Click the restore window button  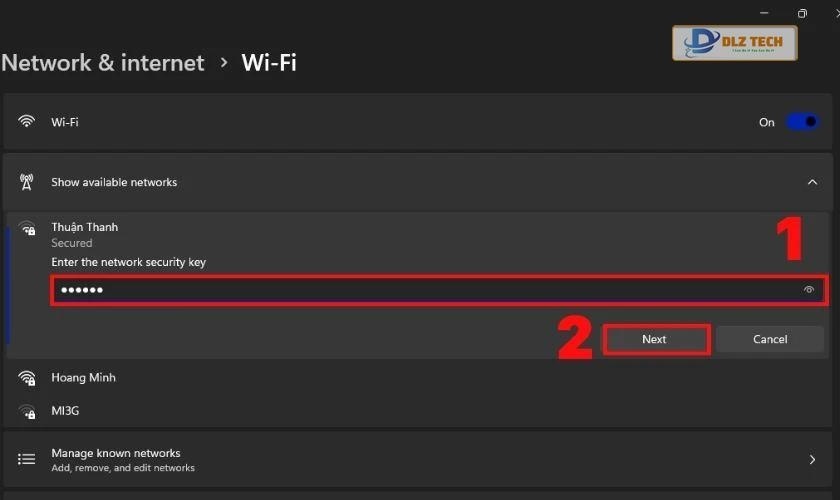(x=802, y=12)
